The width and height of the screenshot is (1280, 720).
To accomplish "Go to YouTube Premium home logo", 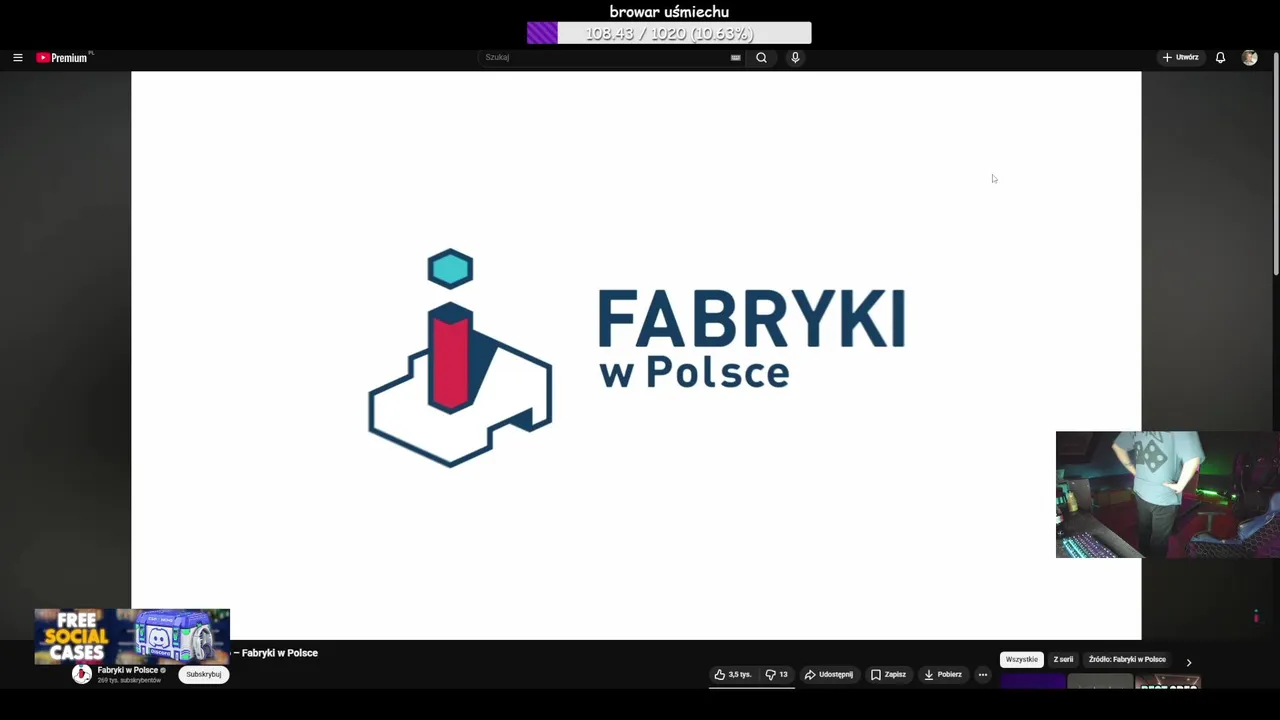I will 63,58.
